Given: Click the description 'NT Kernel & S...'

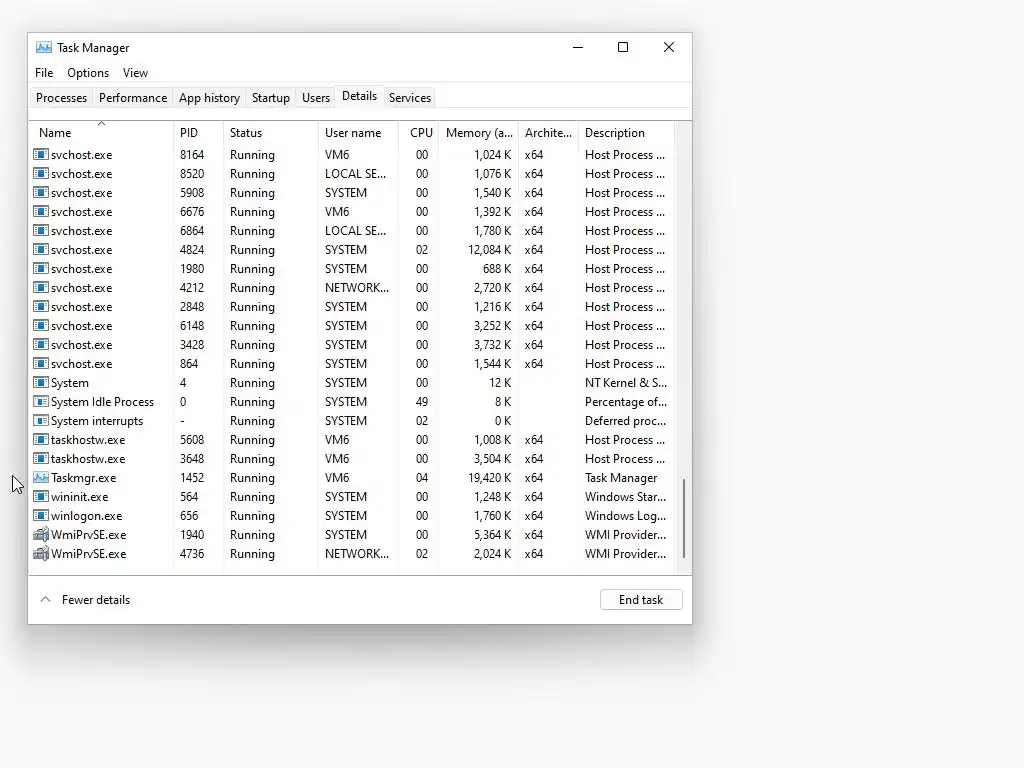Looking at the screenshot, I should pos(626,383).
